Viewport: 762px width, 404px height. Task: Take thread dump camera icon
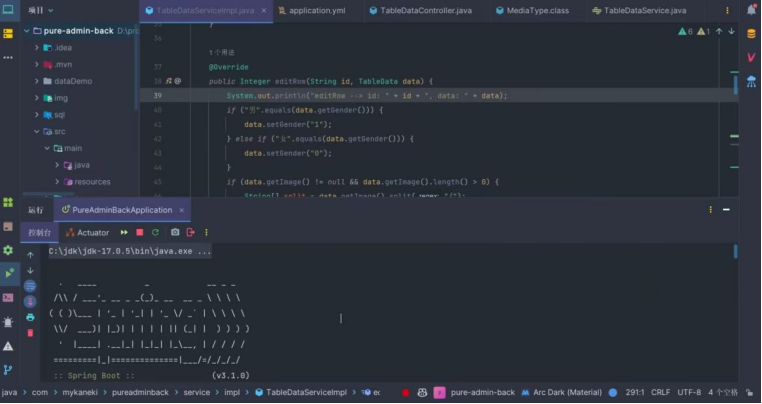[175, 232]
